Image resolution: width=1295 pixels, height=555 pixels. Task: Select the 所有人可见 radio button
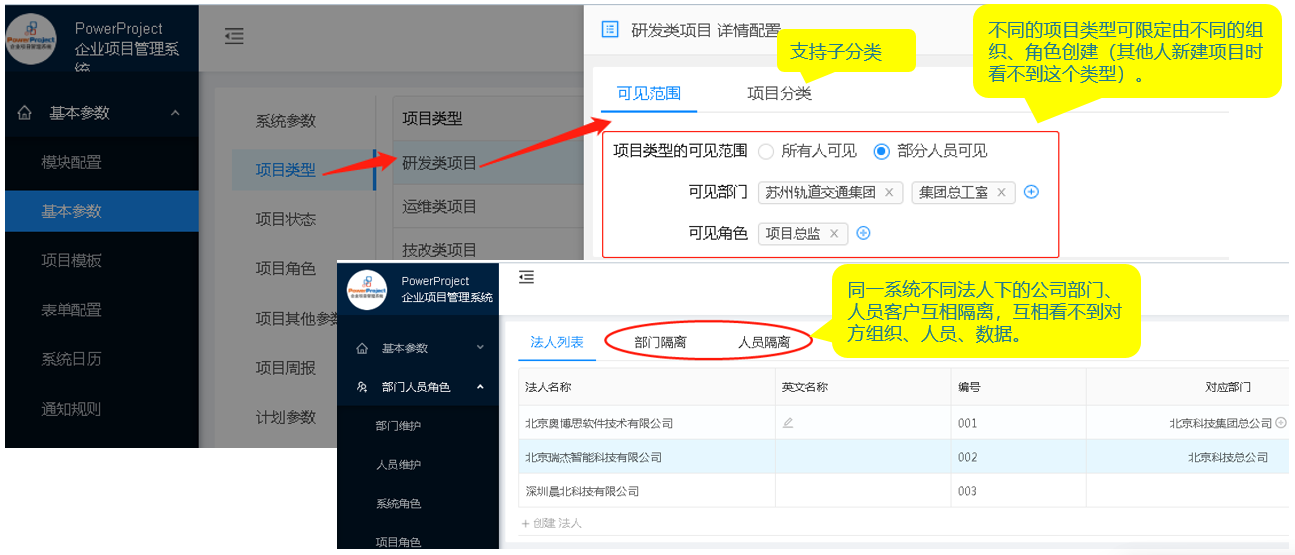(x=766, y=152)
